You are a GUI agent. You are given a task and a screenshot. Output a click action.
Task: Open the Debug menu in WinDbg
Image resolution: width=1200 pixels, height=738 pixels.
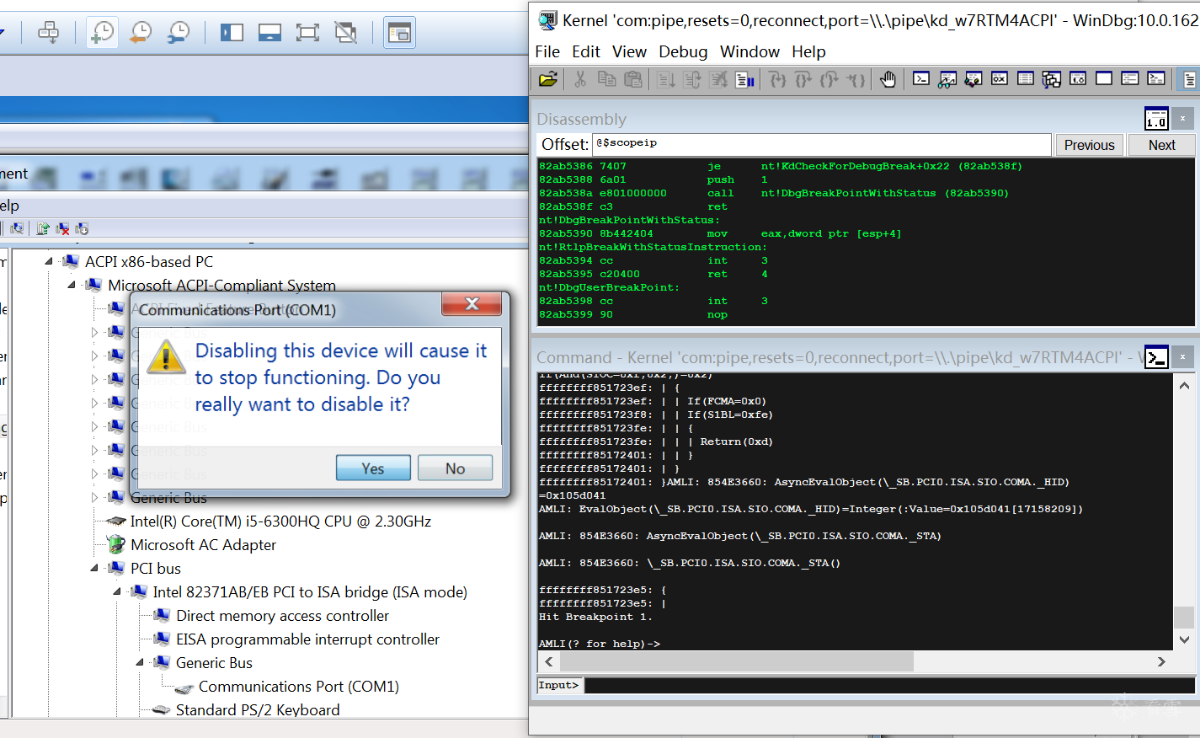click(683, 51)
